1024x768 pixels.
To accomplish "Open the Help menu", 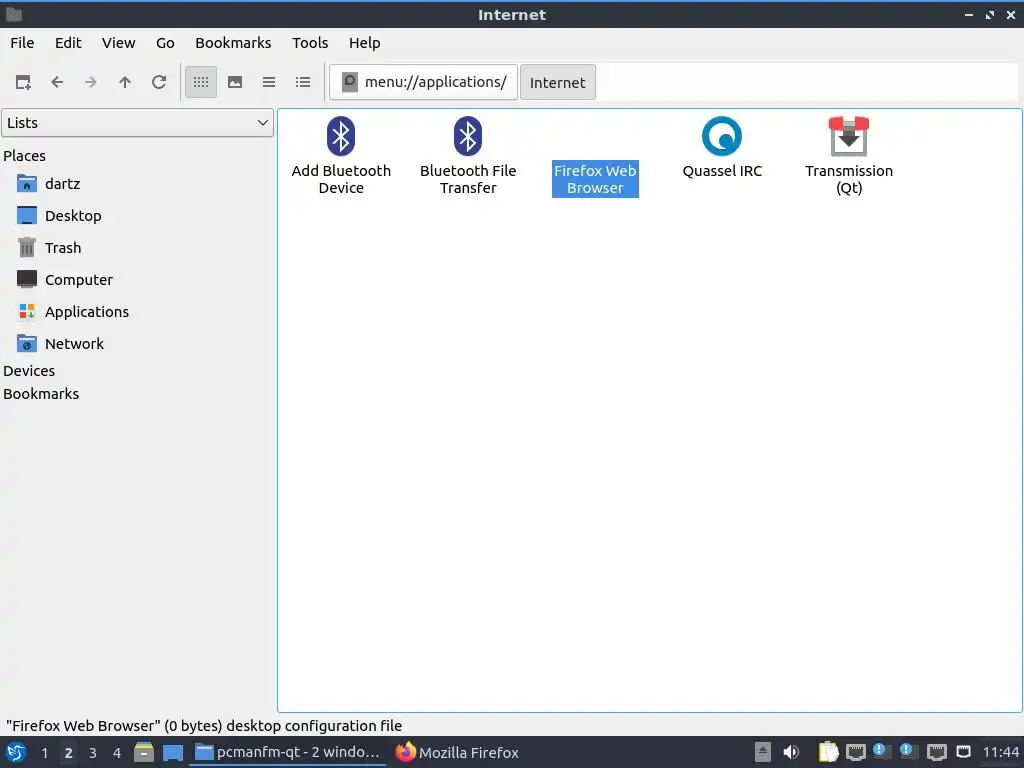I will (x=364, y=43).
